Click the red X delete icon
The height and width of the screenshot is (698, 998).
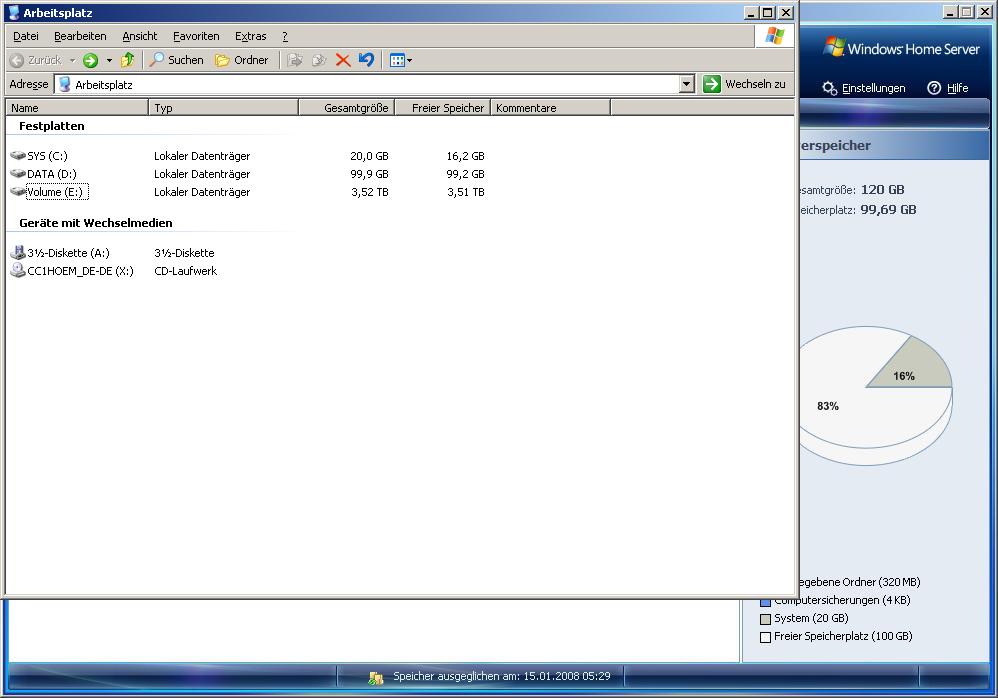coord(342,60)
